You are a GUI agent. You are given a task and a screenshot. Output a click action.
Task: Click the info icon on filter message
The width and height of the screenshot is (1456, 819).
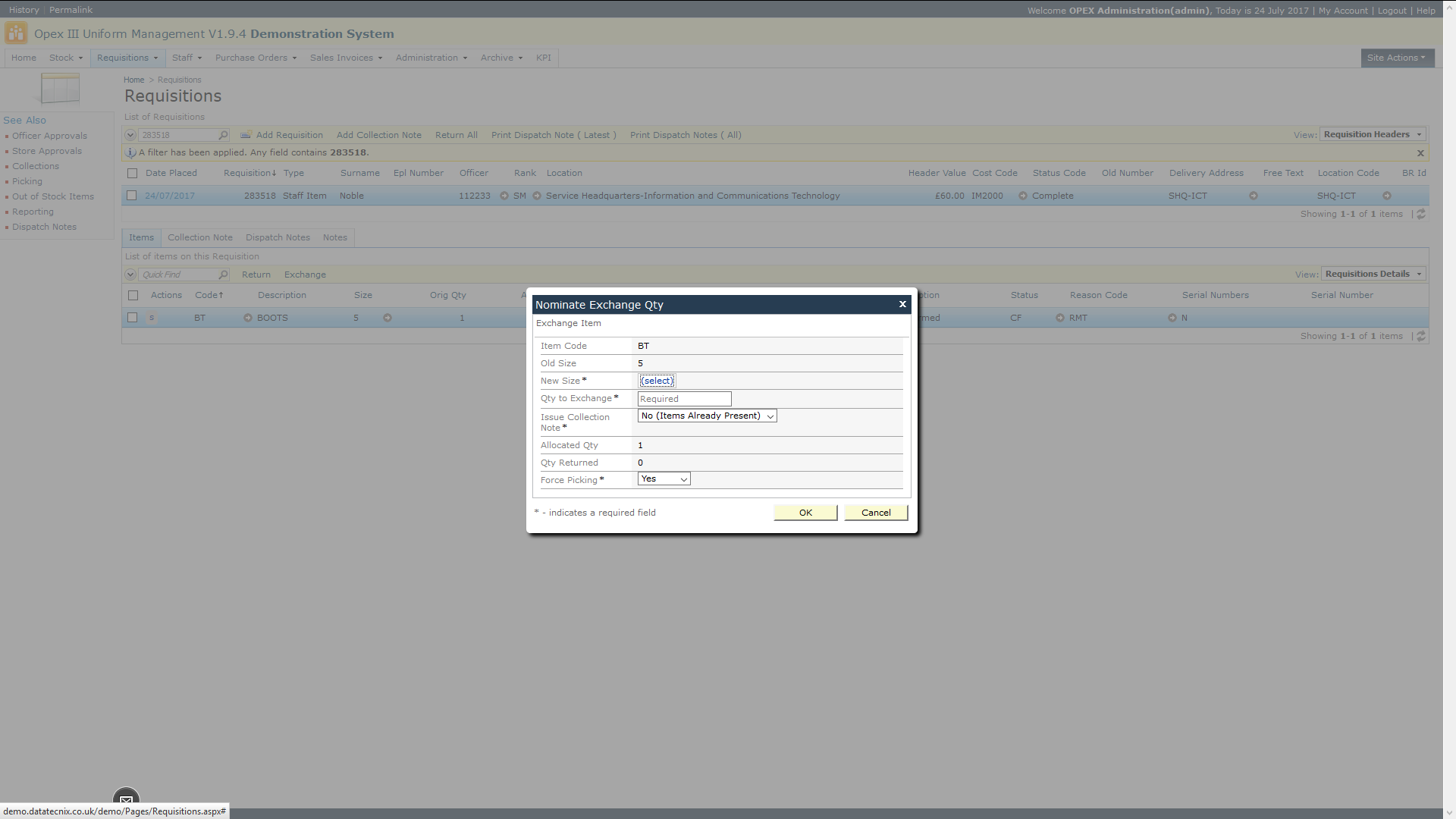(x=130, y=152)
